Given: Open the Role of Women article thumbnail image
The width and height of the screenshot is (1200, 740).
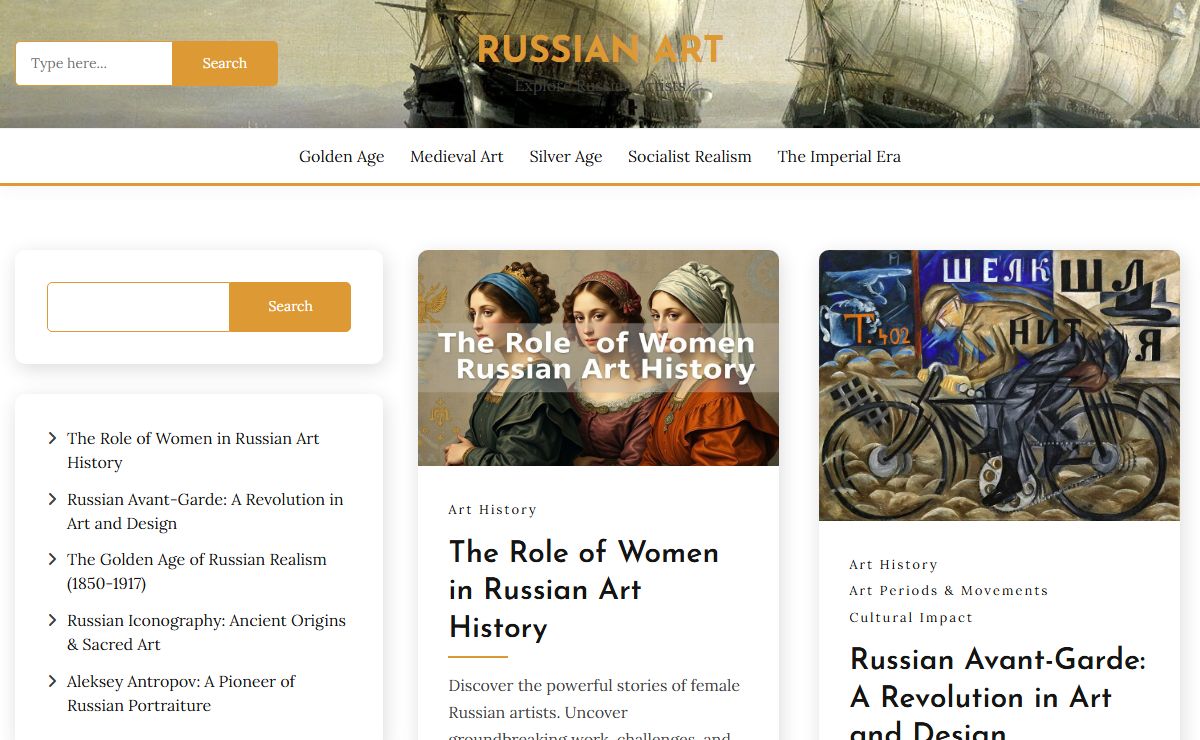Looking at the screenshot, I should click(598, 358).
